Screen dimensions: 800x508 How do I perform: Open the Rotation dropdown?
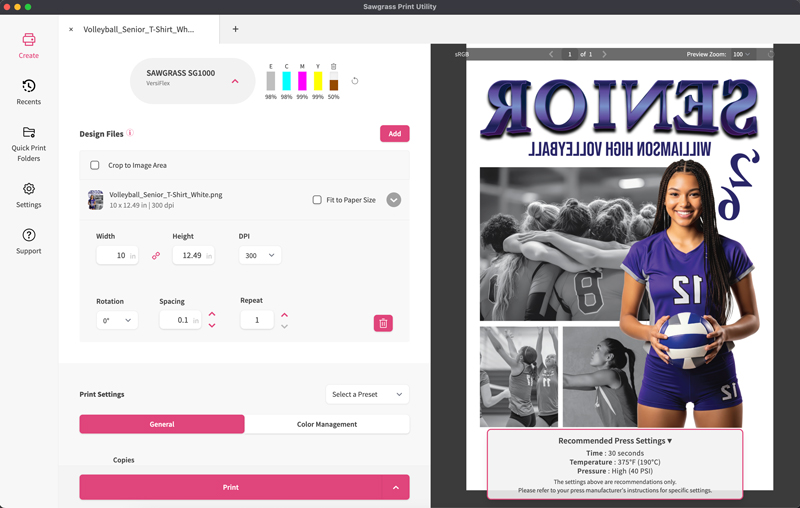pyautogui.click(x=116, y=320)
